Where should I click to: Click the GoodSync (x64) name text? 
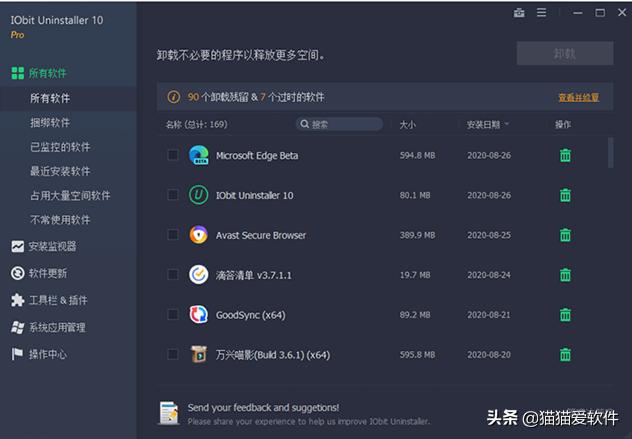(251, 315)
